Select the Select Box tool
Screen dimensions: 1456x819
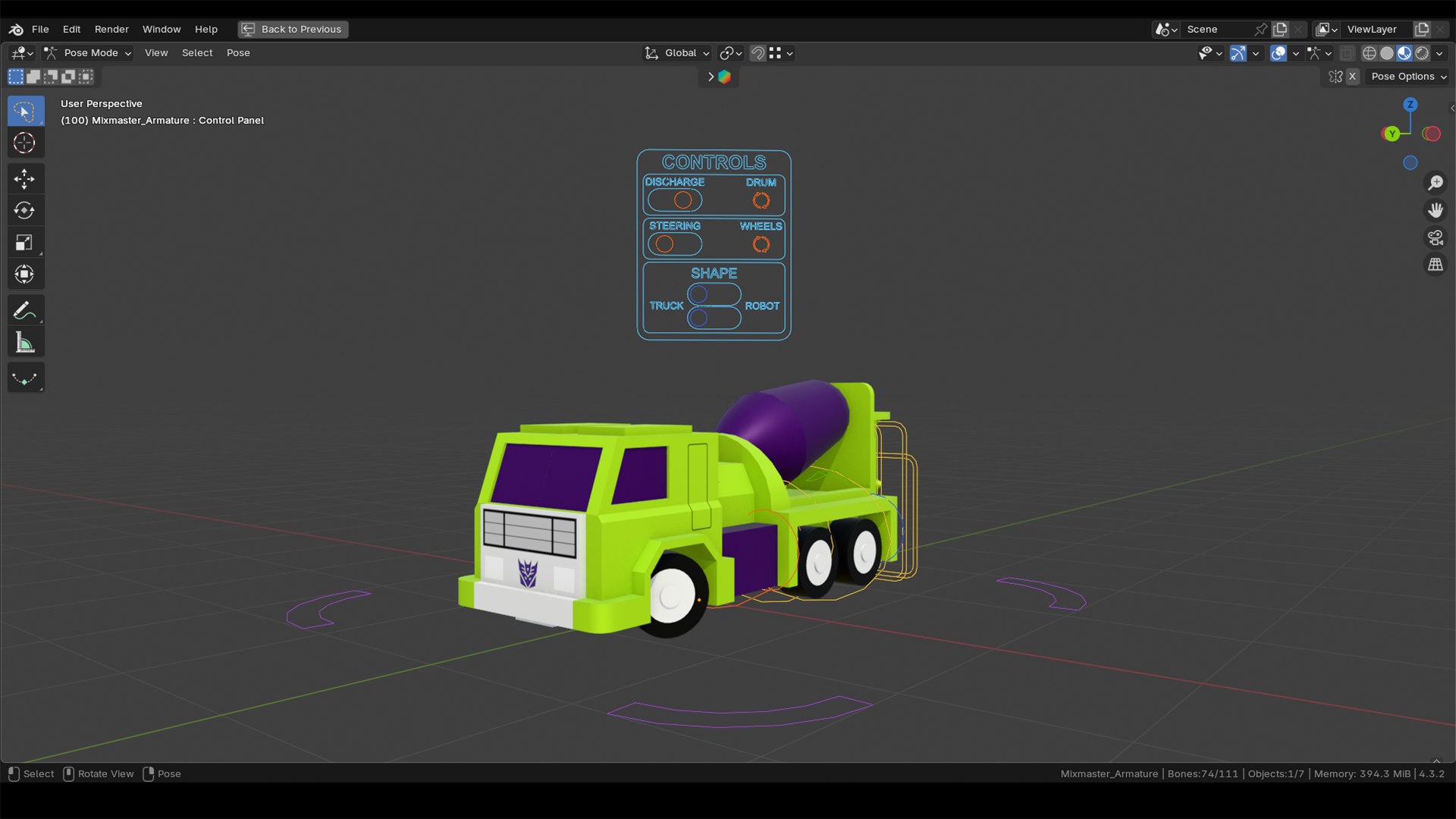tap(26, 111)
